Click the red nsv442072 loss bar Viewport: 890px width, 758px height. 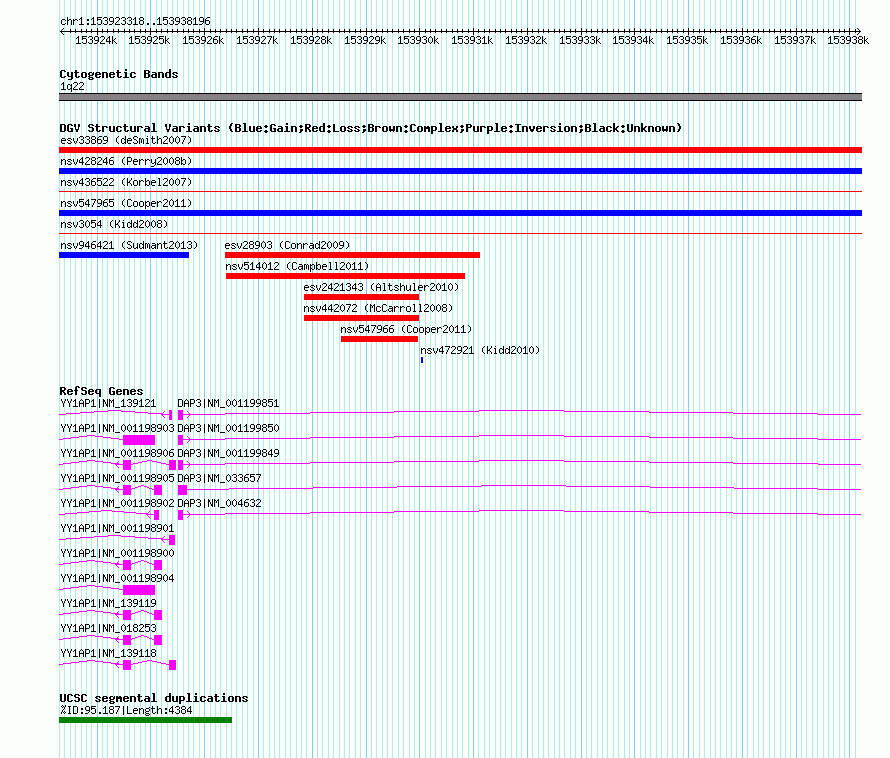pos(362,318)
